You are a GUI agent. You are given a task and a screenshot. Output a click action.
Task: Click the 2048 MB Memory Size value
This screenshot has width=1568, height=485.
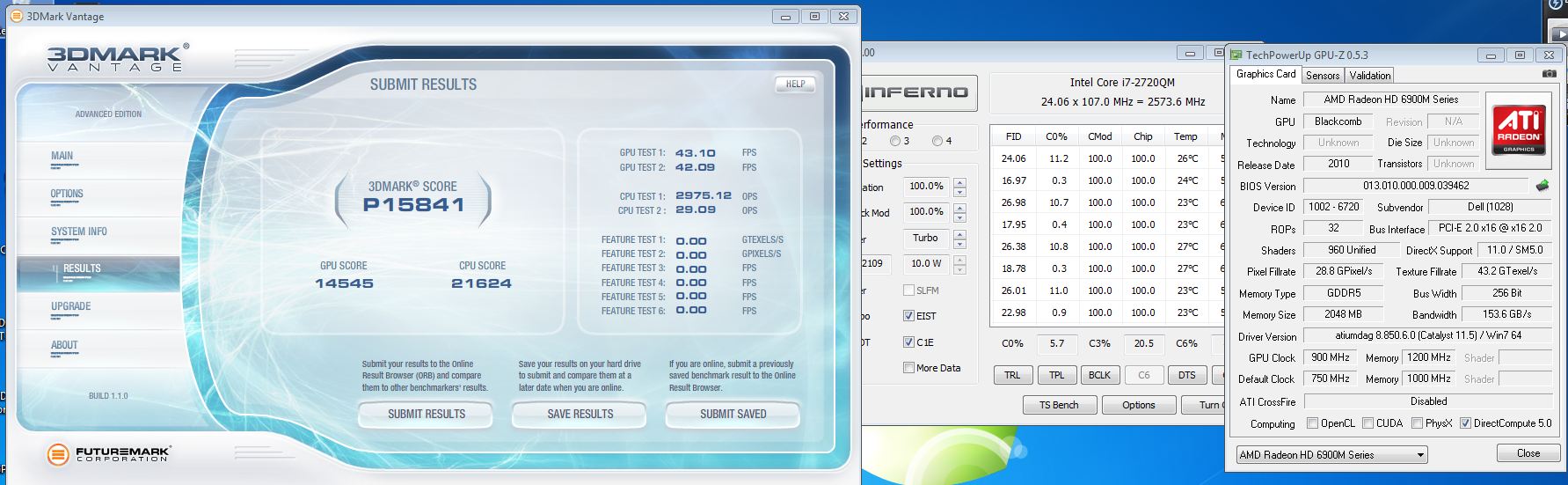click(1344, 314)
